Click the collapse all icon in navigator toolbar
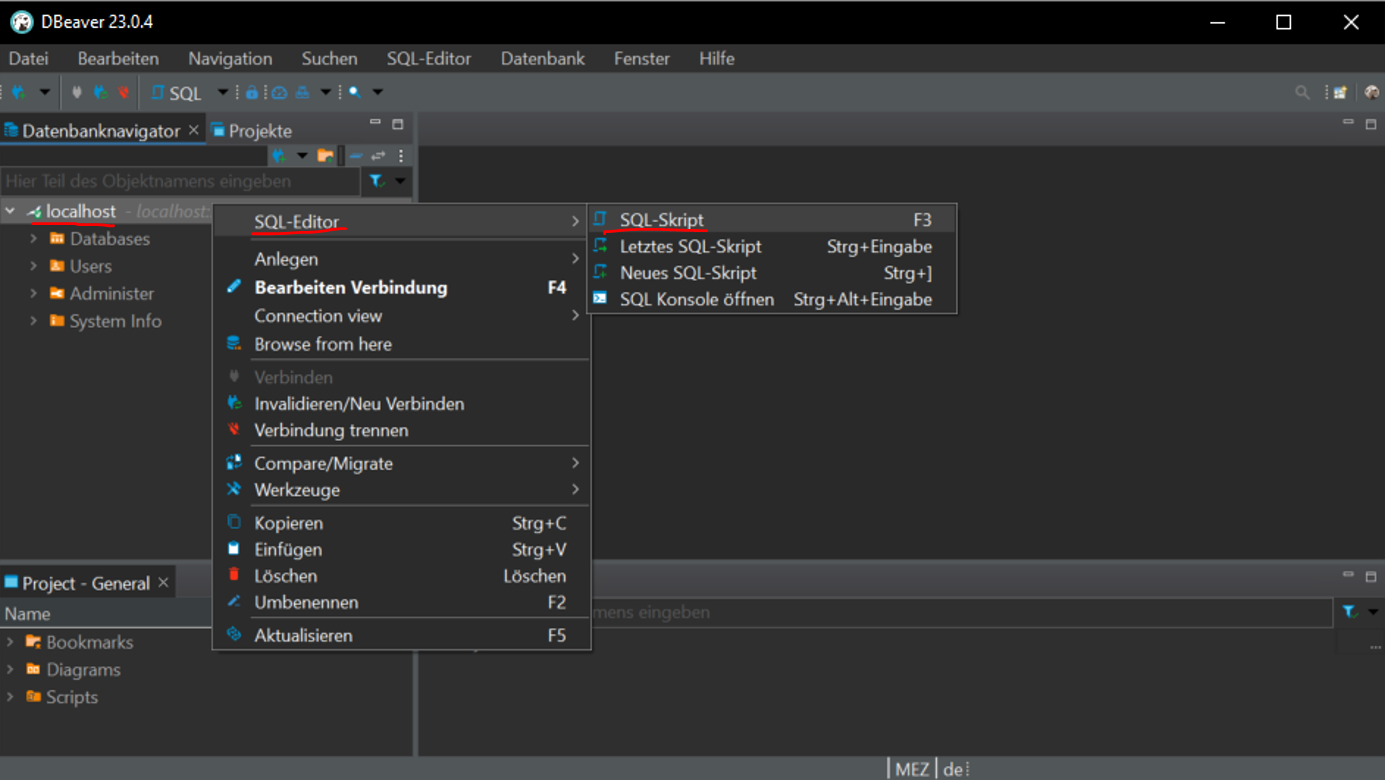This screenshot has width=1385, height=780. [356, 155]
